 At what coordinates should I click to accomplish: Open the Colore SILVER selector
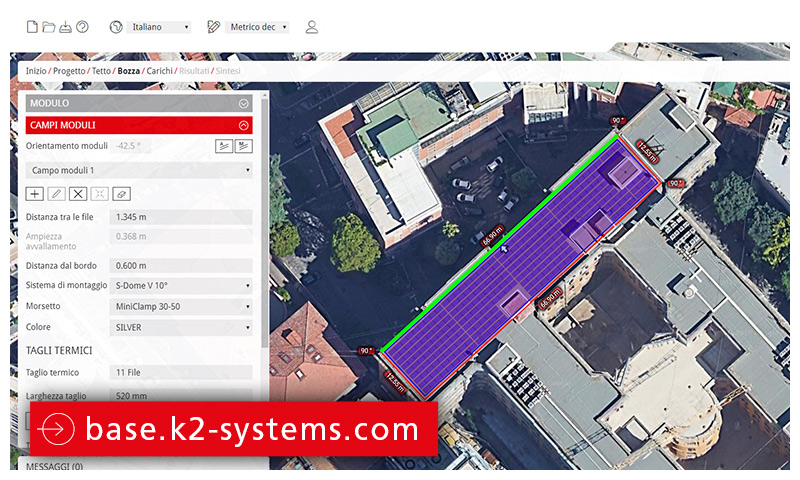tap(181, 327)
